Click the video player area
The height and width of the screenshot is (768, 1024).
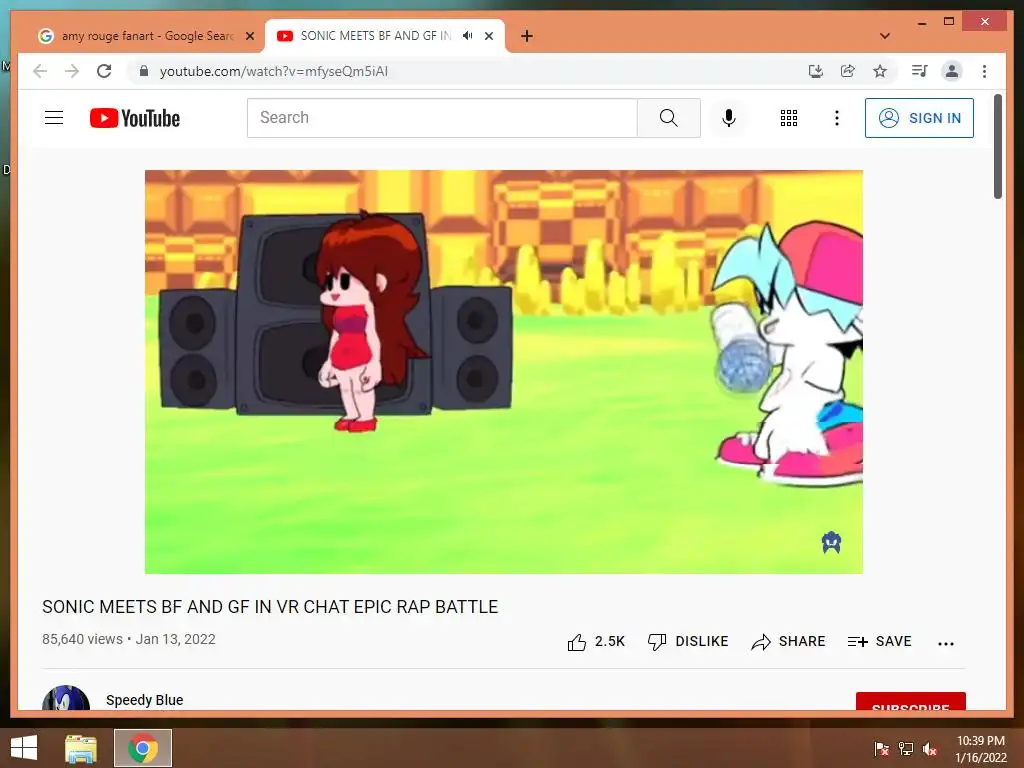(504, 372)
